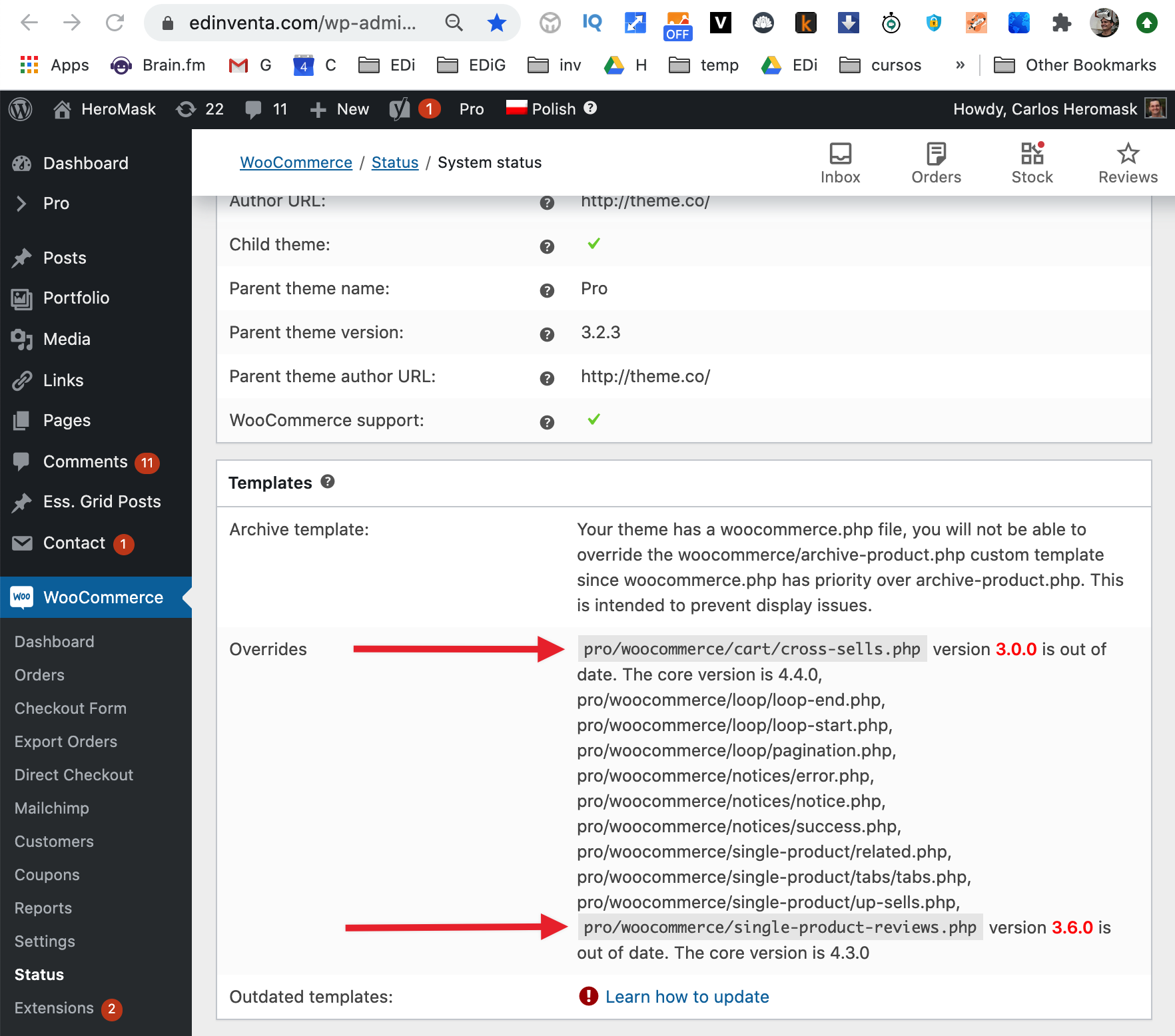
Task: Open the IQ browser extension
Action: click(592, 23)
